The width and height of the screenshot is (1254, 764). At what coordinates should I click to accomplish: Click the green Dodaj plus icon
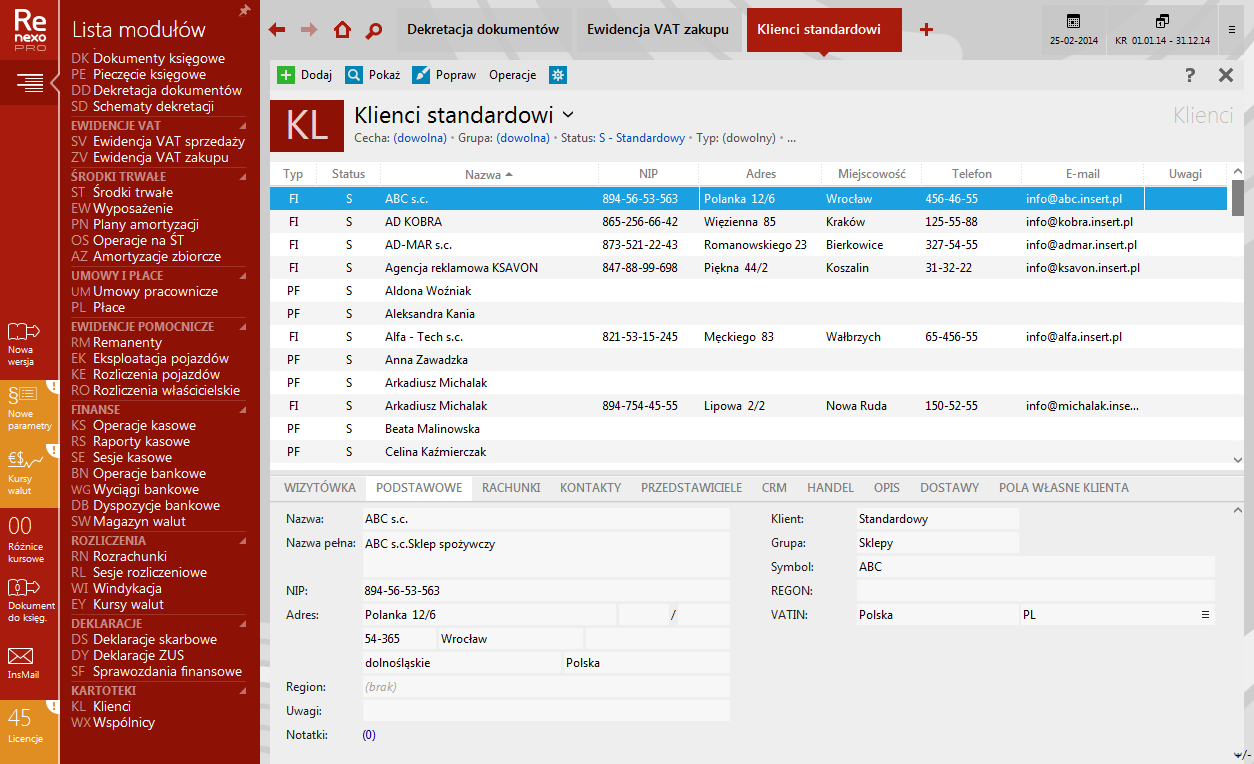[x=286, y=75]
